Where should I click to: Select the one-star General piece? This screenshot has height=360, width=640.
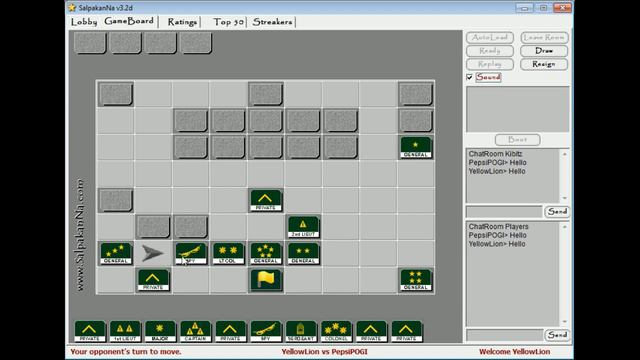pyautogui.click(x=416, y=147)
